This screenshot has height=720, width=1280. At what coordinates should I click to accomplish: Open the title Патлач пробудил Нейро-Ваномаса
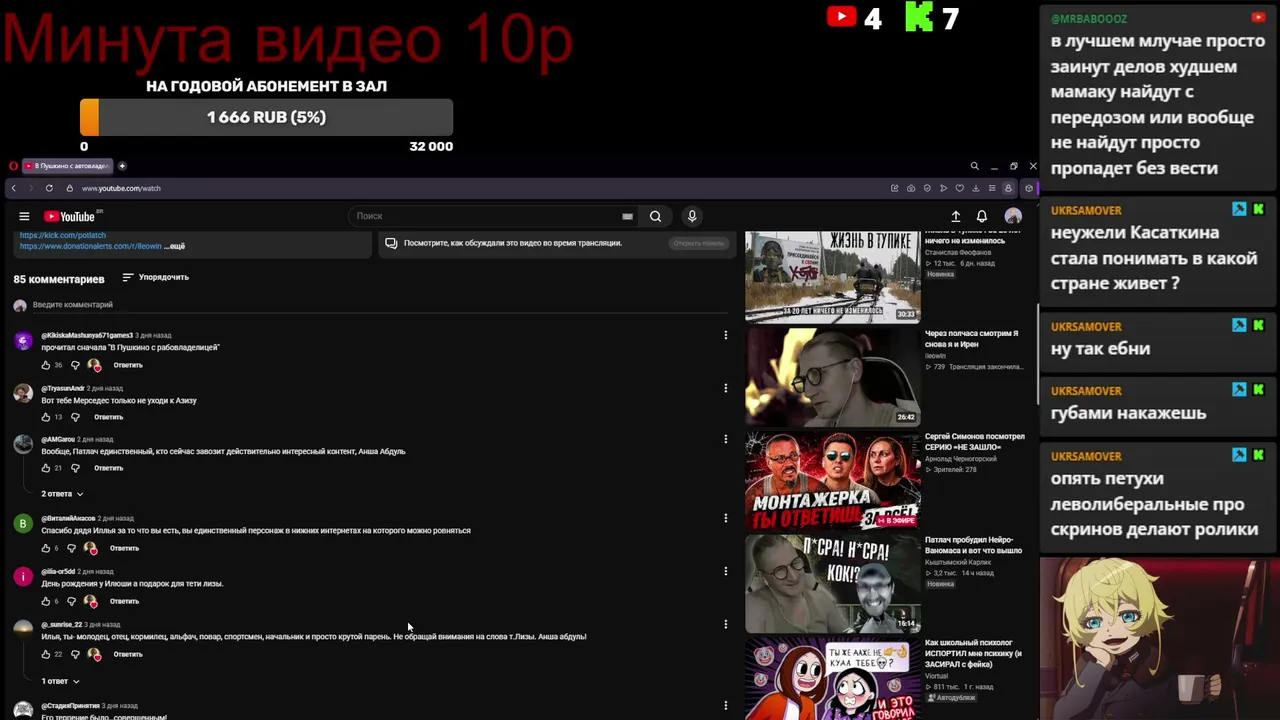(973, 545)
